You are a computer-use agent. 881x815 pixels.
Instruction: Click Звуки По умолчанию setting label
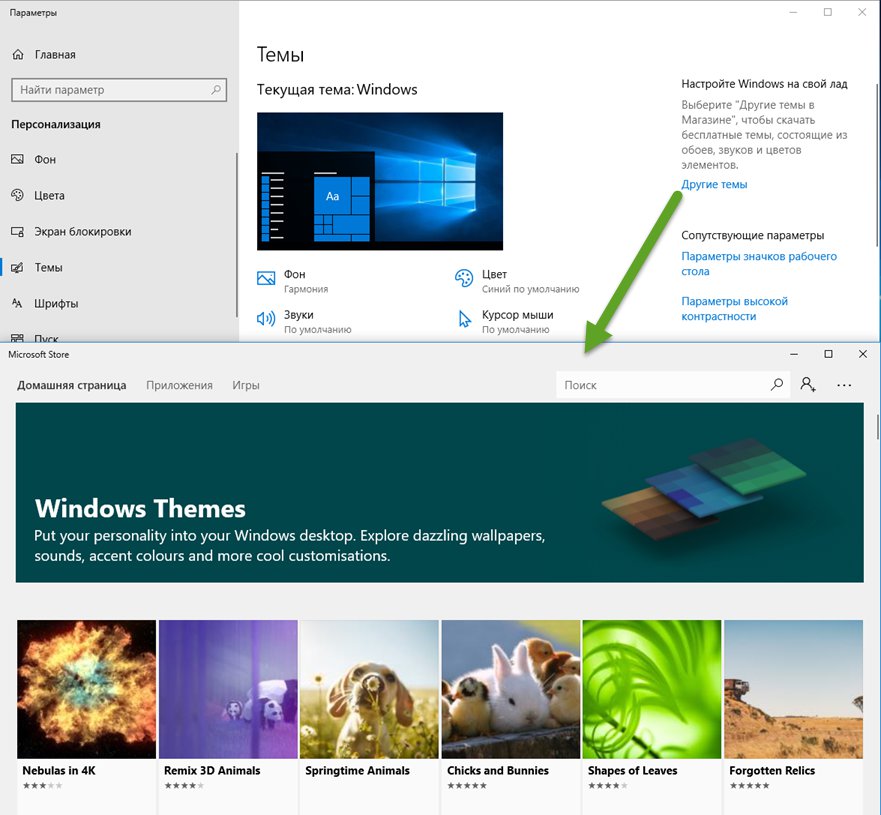pos(317,322)
